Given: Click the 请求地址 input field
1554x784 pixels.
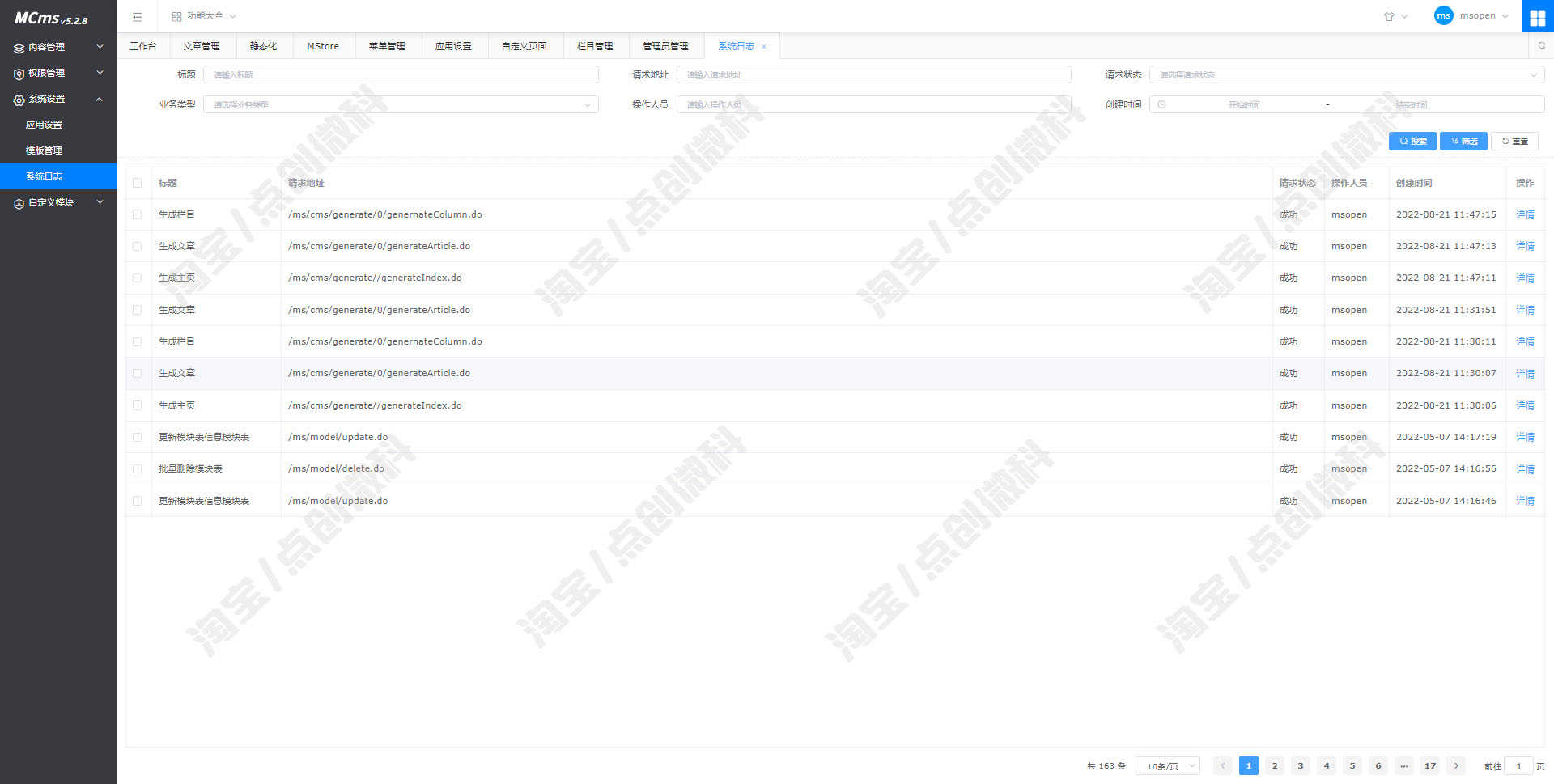Looking at the screenshot, I should (874, 74).
